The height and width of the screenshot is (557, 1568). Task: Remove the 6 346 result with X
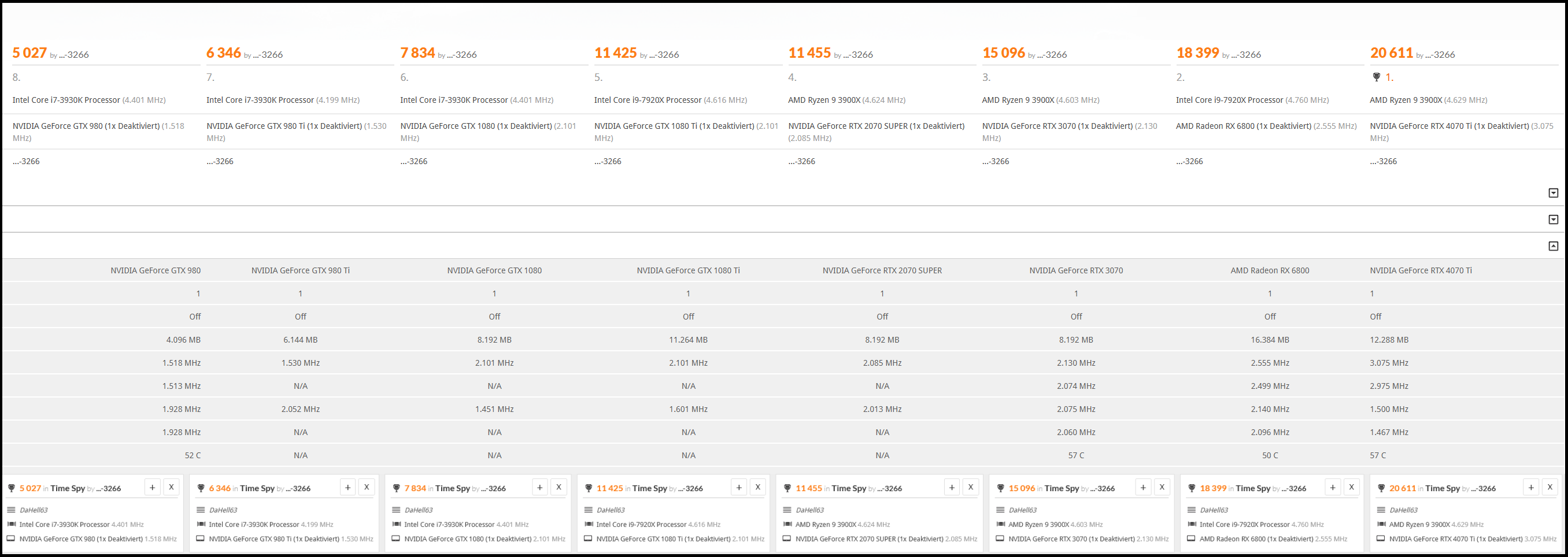click(x=367, y=487)
